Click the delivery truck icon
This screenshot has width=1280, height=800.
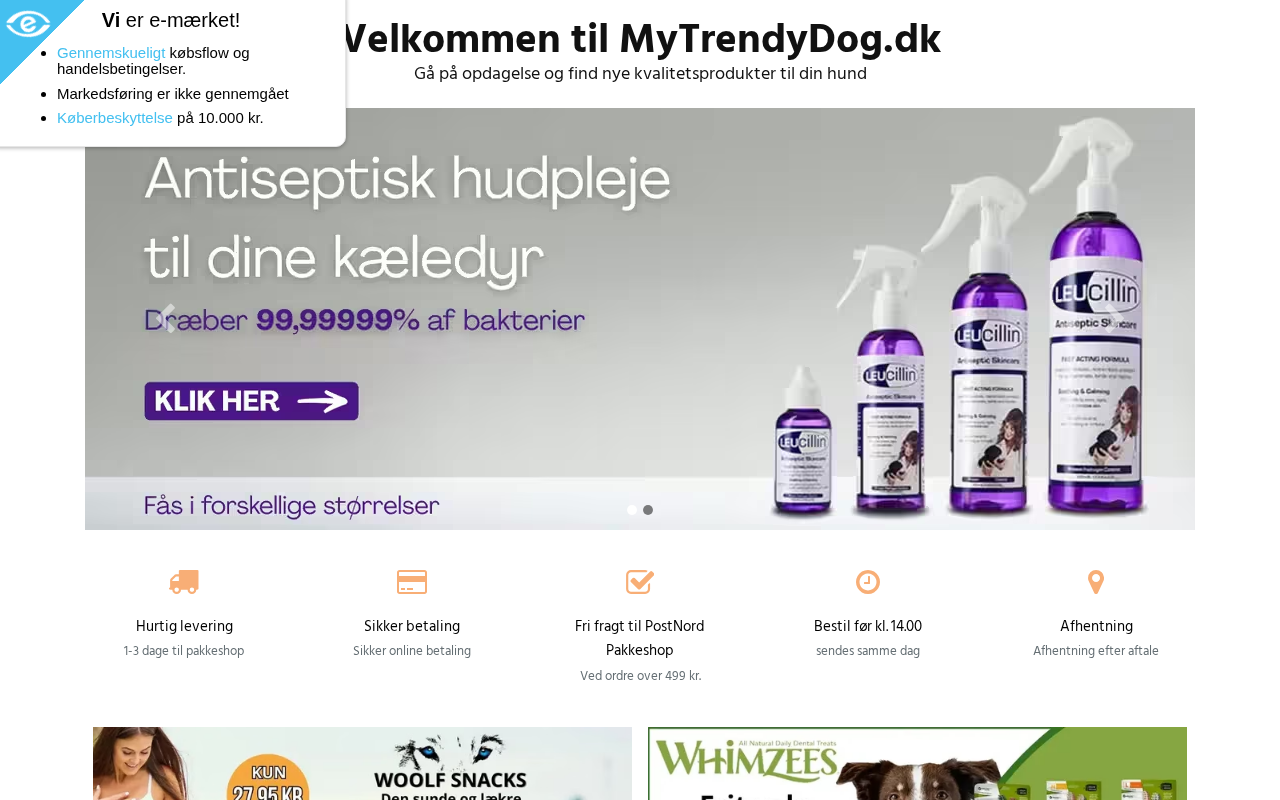click(184, 582)
